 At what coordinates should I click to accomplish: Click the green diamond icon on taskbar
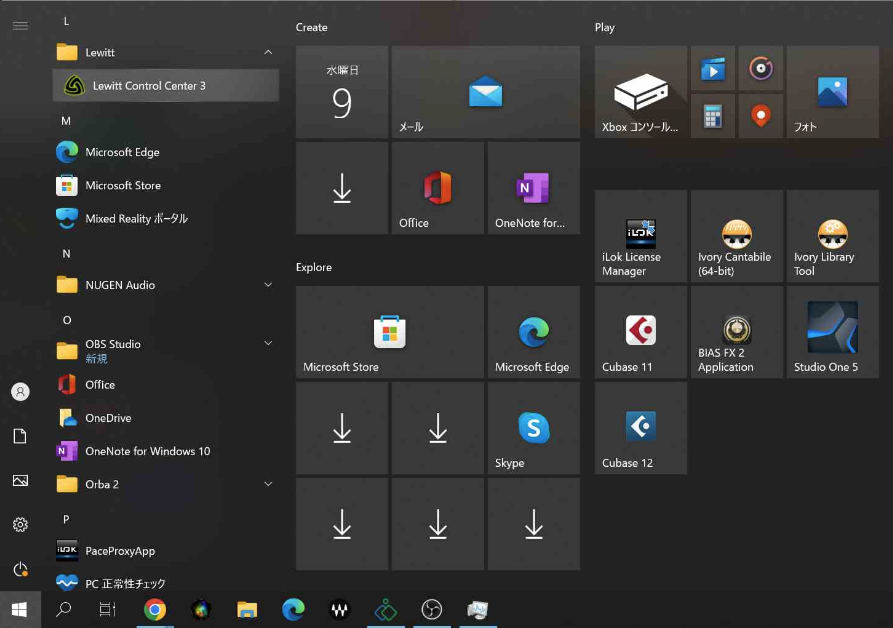pos(386,610)
